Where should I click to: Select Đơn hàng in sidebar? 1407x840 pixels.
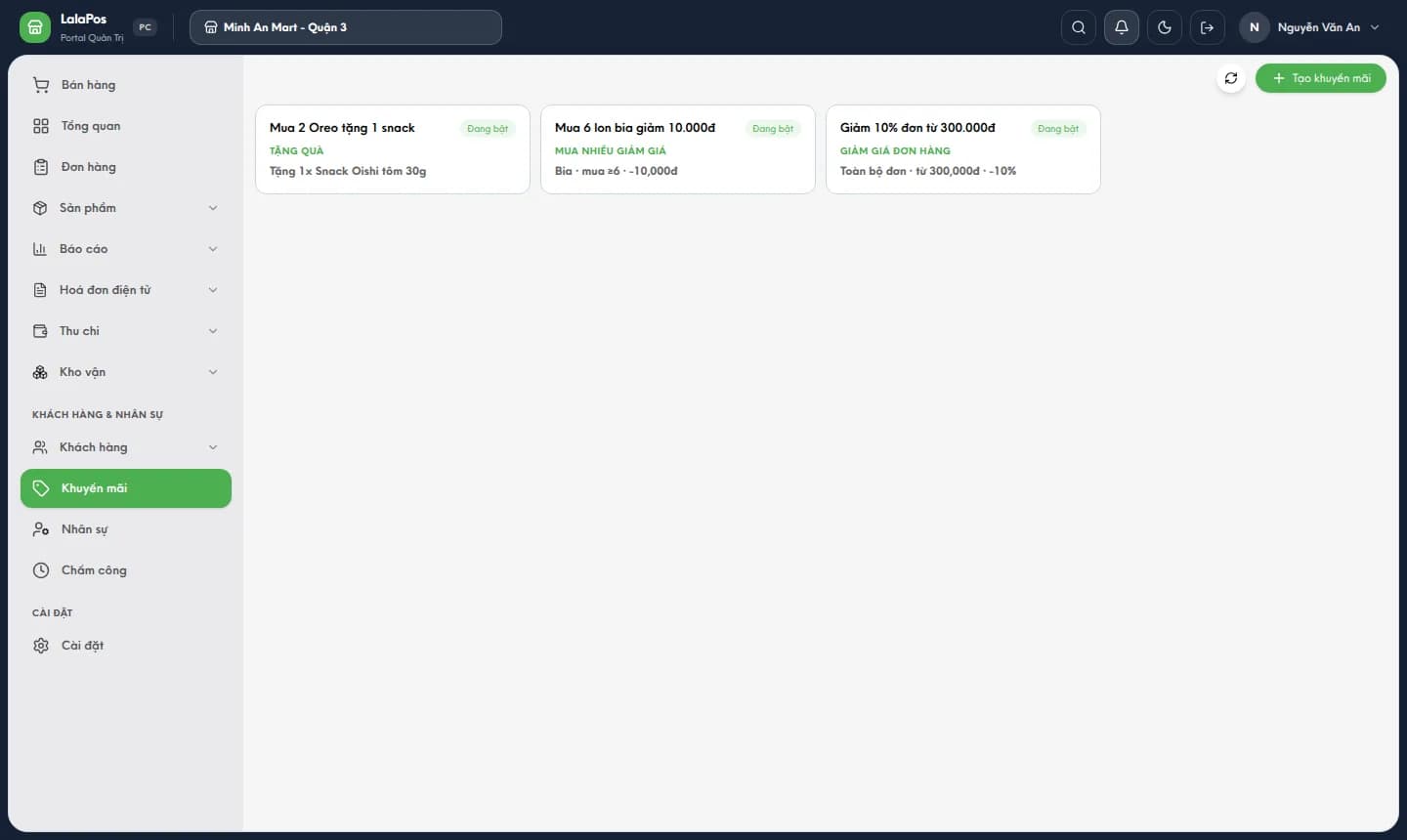tap(126, 167)
